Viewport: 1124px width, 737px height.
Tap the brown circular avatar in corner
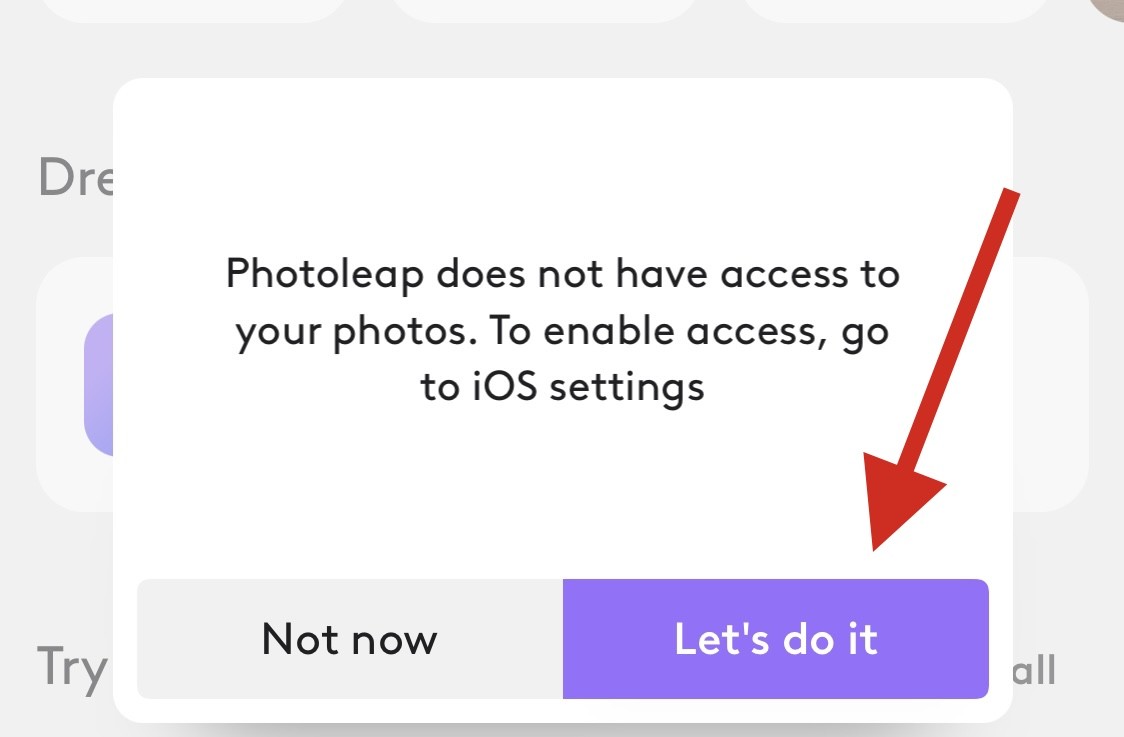(1108, 8)
